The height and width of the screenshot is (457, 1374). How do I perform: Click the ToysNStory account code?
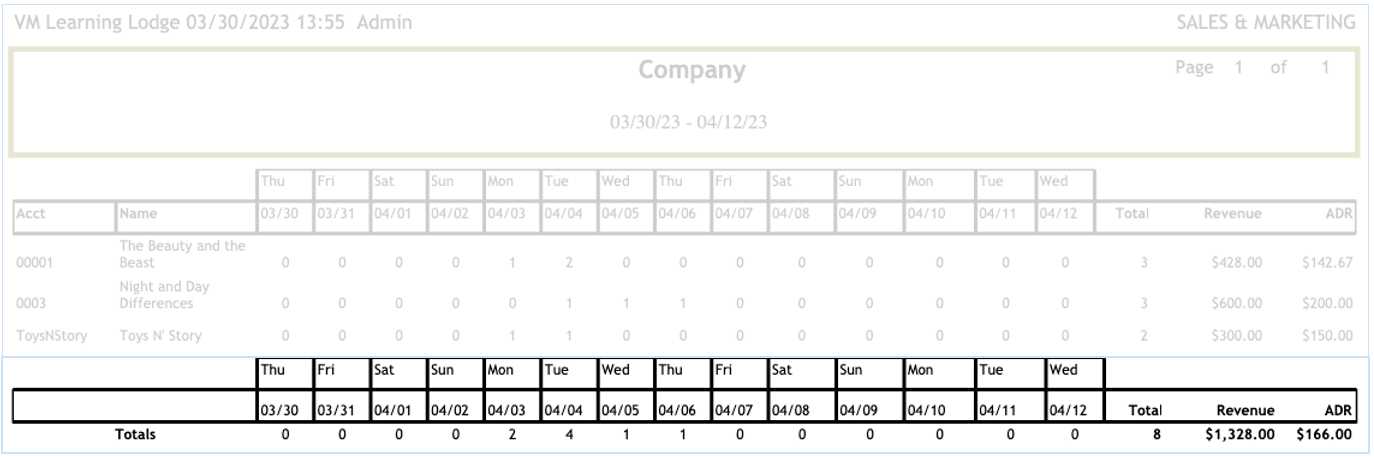(51, 335)
